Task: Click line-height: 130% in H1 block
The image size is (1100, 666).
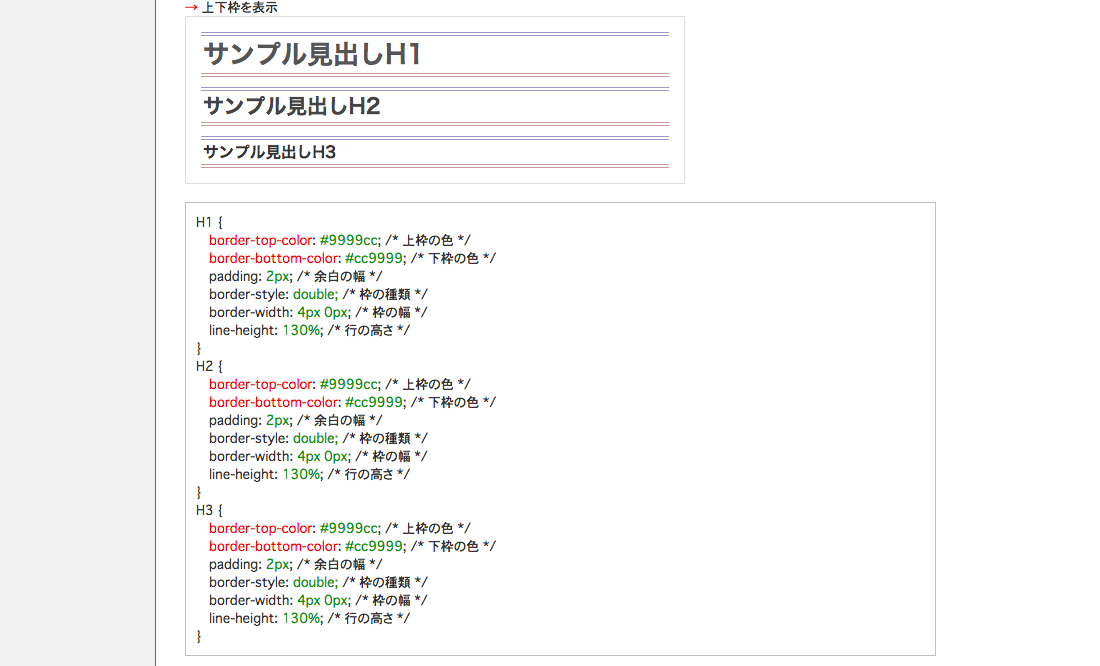Action: [x=309, y=331]
